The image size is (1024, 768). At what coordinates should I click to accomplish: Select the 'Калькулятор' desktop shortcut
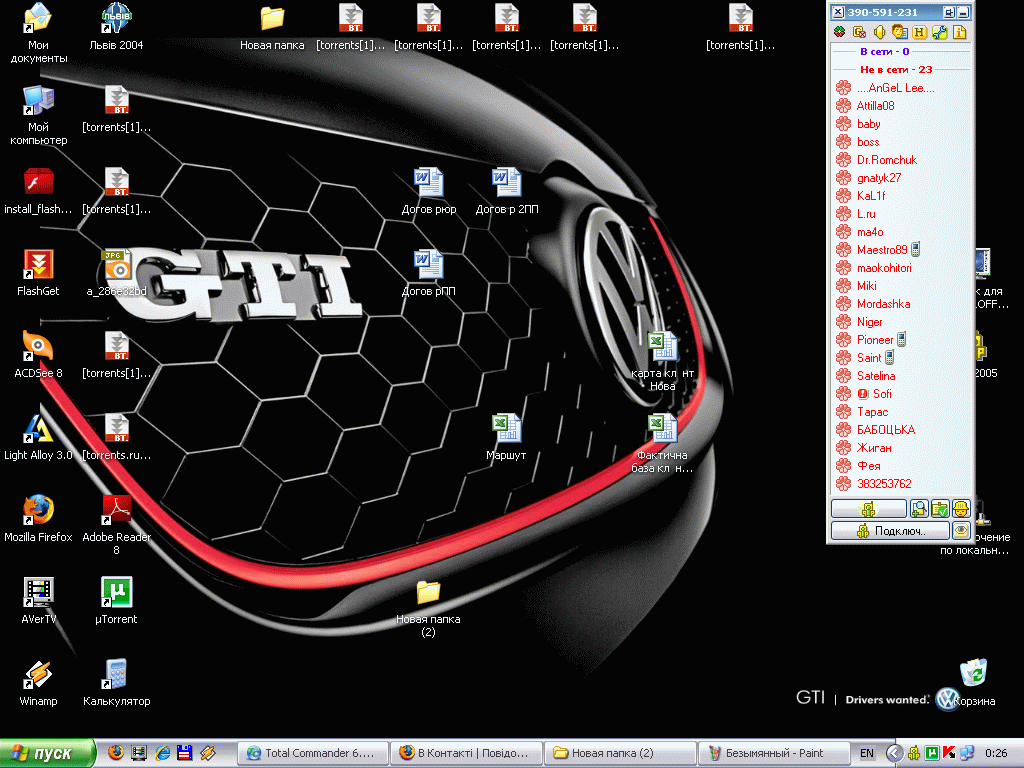click(116, 683)
